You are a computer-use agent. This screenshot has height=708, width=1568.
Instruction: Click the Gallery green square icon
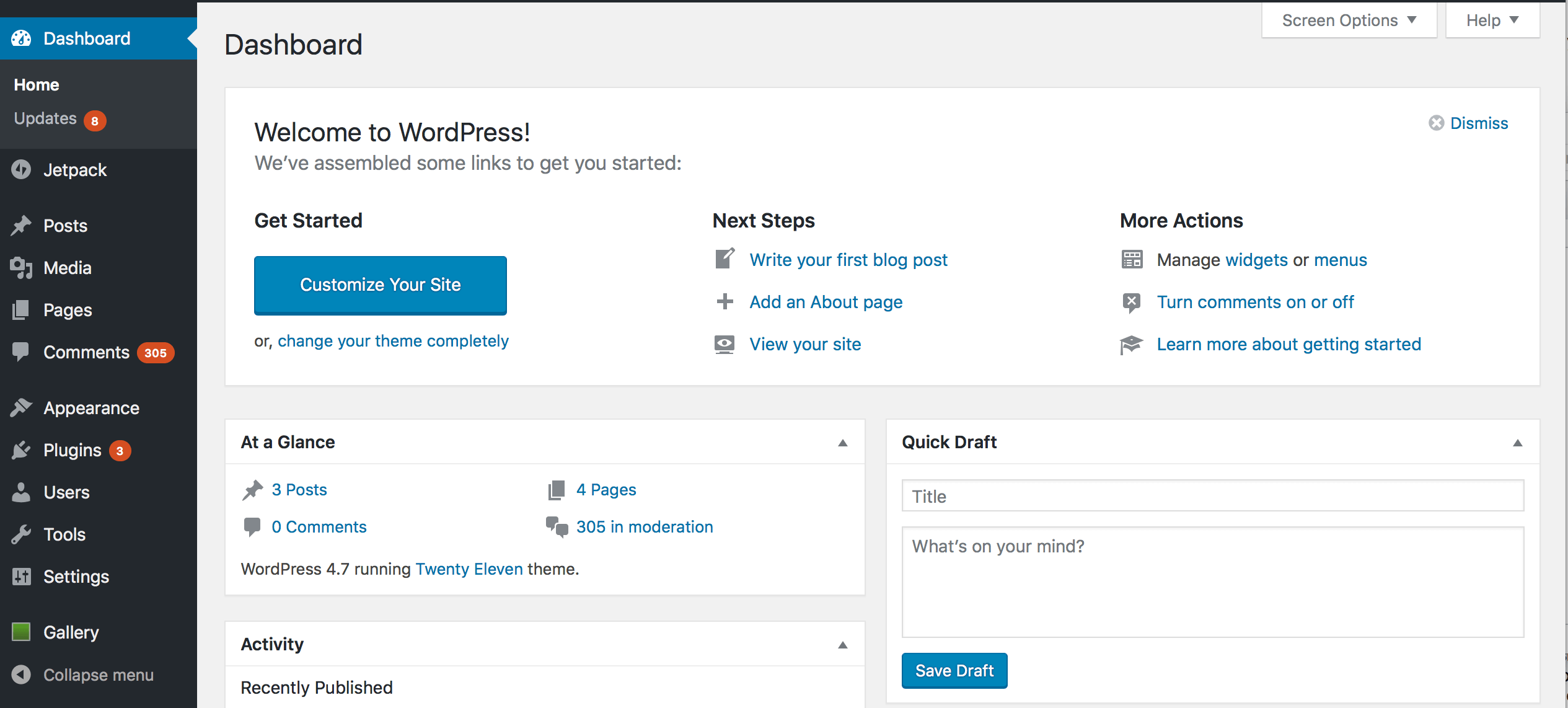point(21,632)
